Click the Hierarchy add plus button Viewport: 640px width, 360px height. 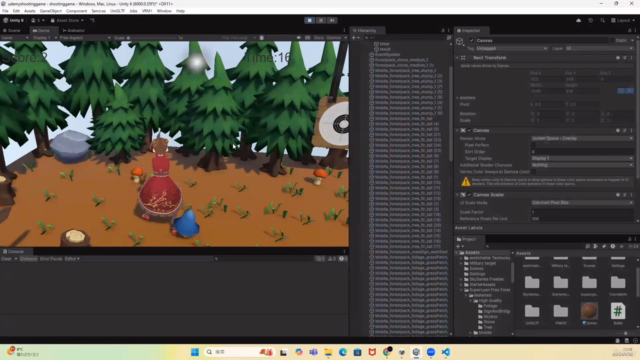[x=354, y=38]
